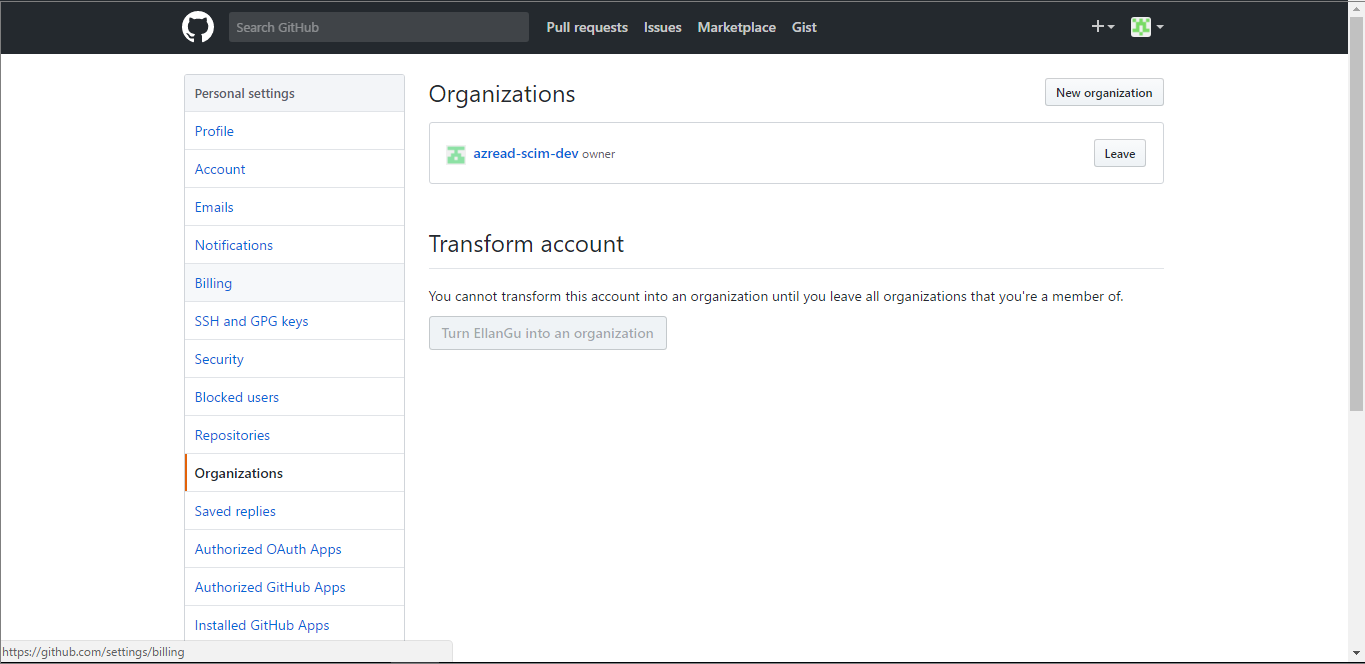The height and width of the screenshot is (664, 1365).
Task: Go to Gist from the header
Action: point(804,27)
